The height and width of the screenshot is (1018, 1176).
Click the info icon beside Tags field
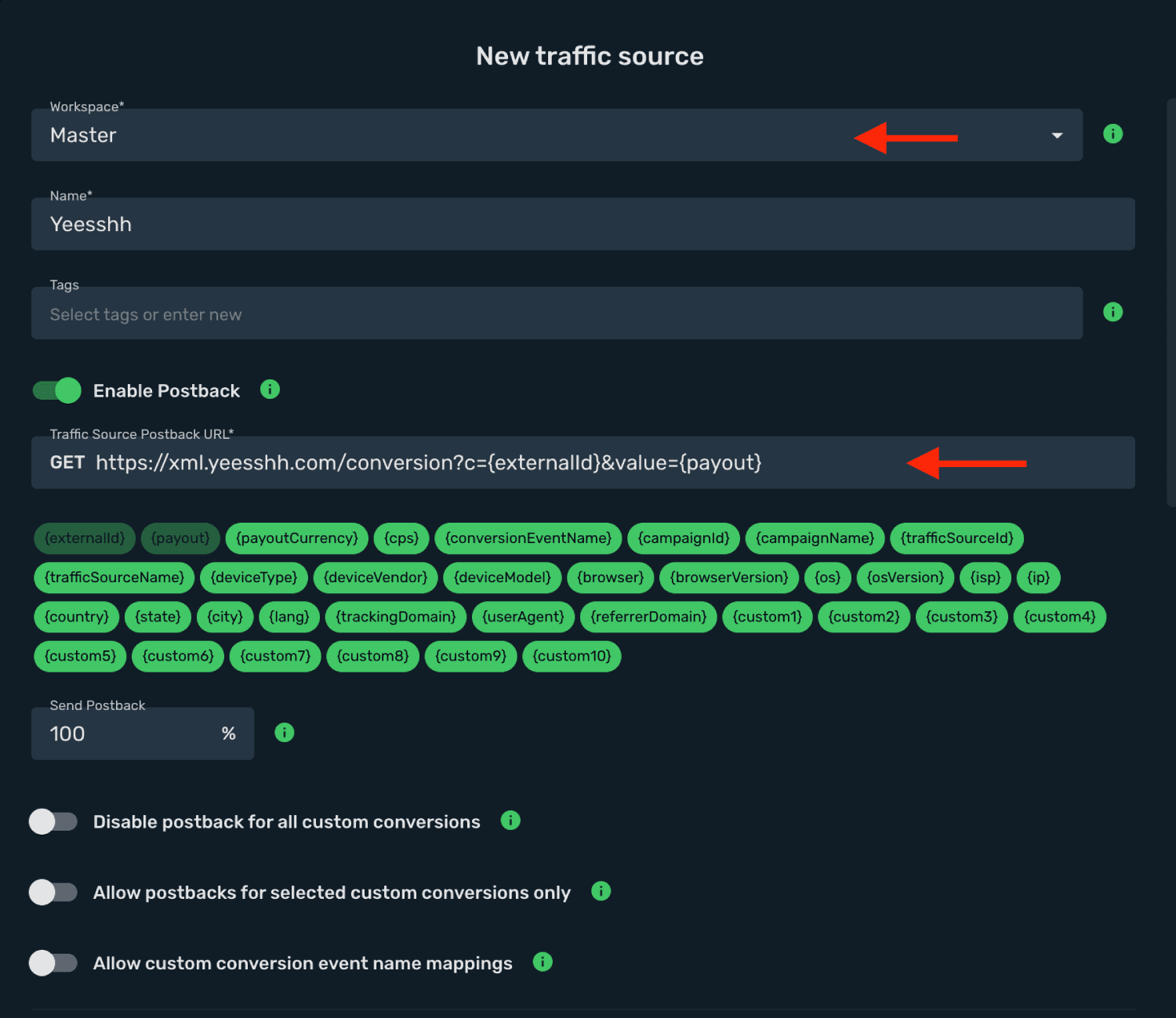[1112, 312]
